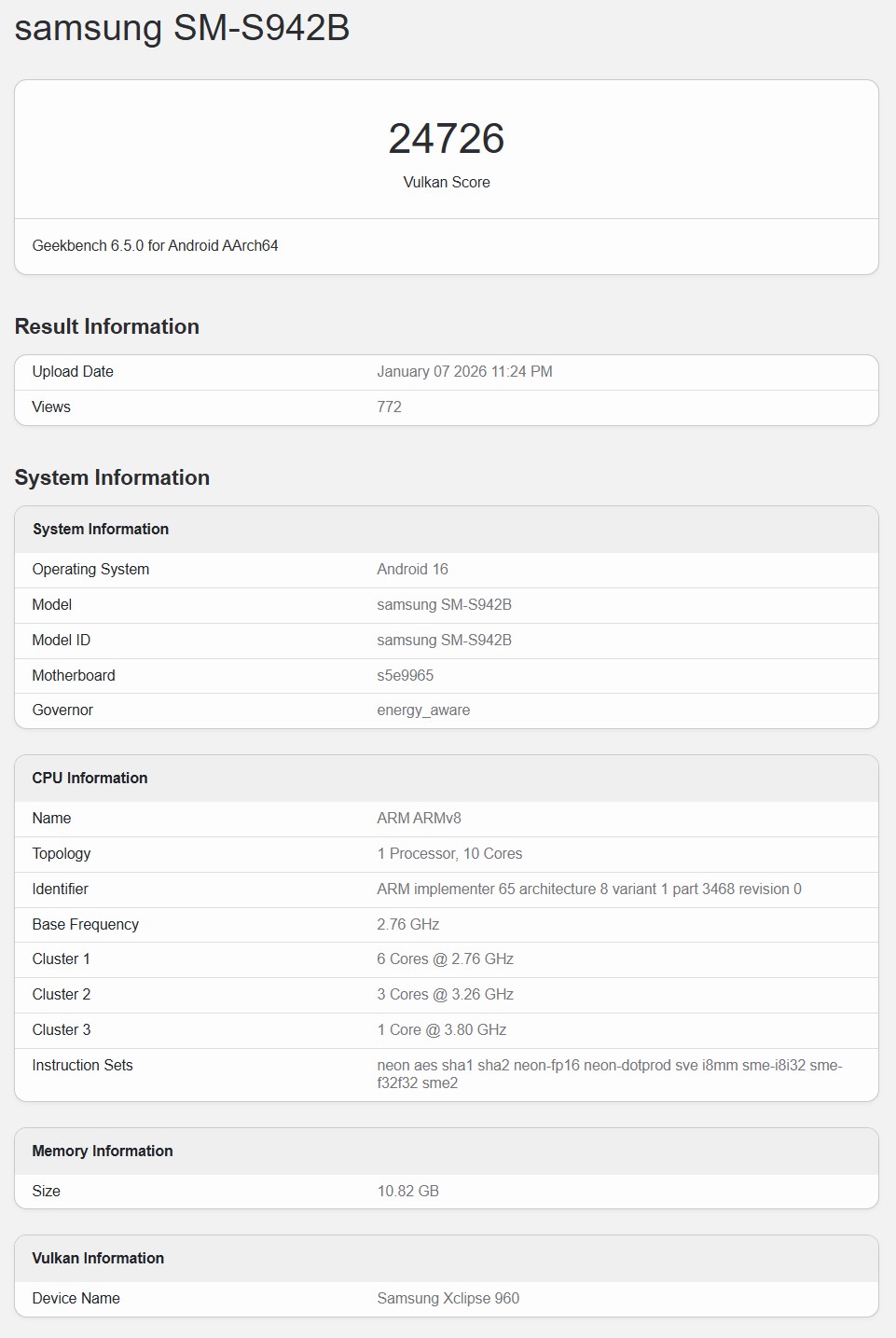Click the 1 Processor, 10 Cores topology value

point(449,854)
